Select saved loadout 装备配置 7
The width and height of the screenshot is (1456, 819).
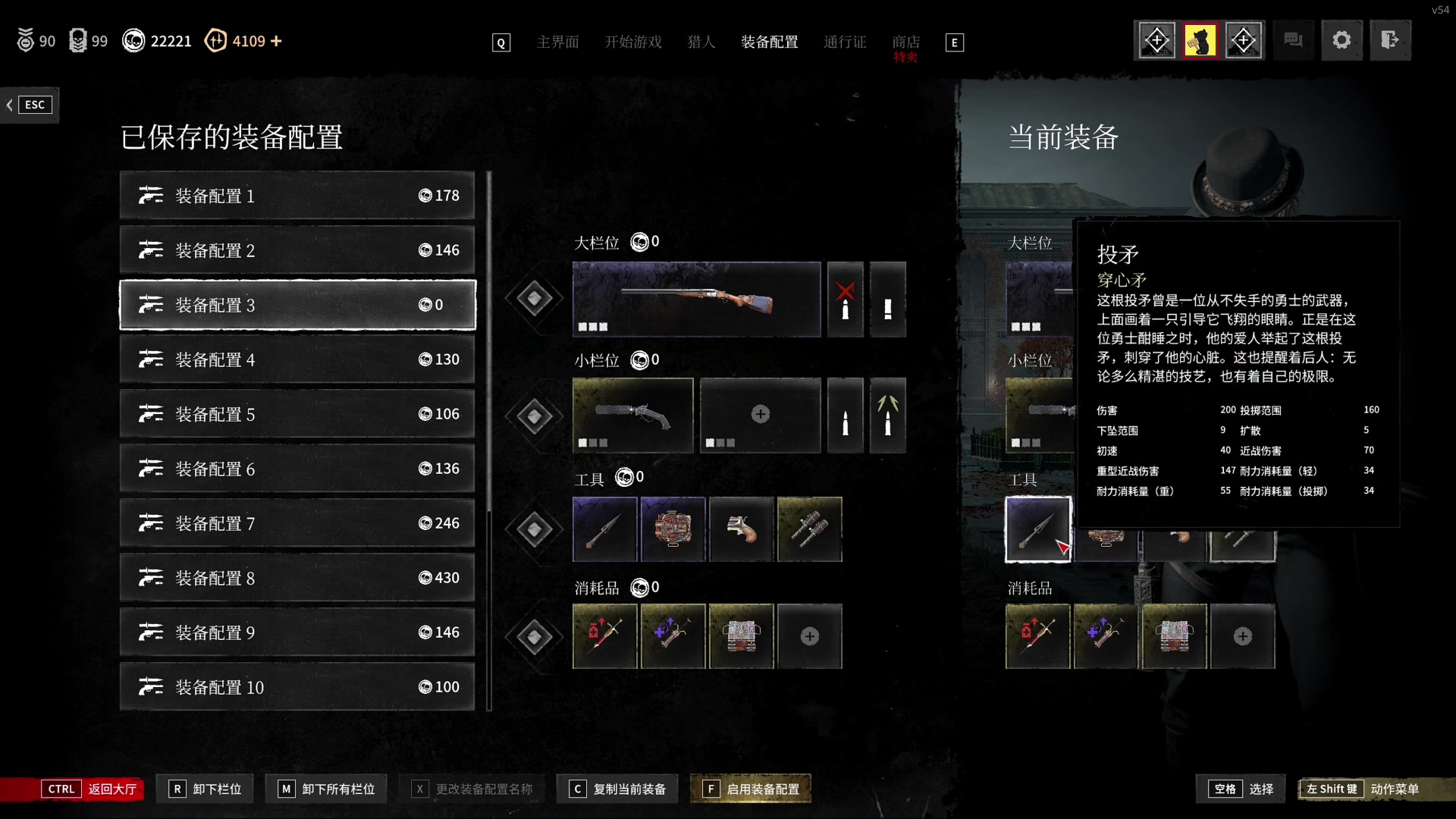297,523
